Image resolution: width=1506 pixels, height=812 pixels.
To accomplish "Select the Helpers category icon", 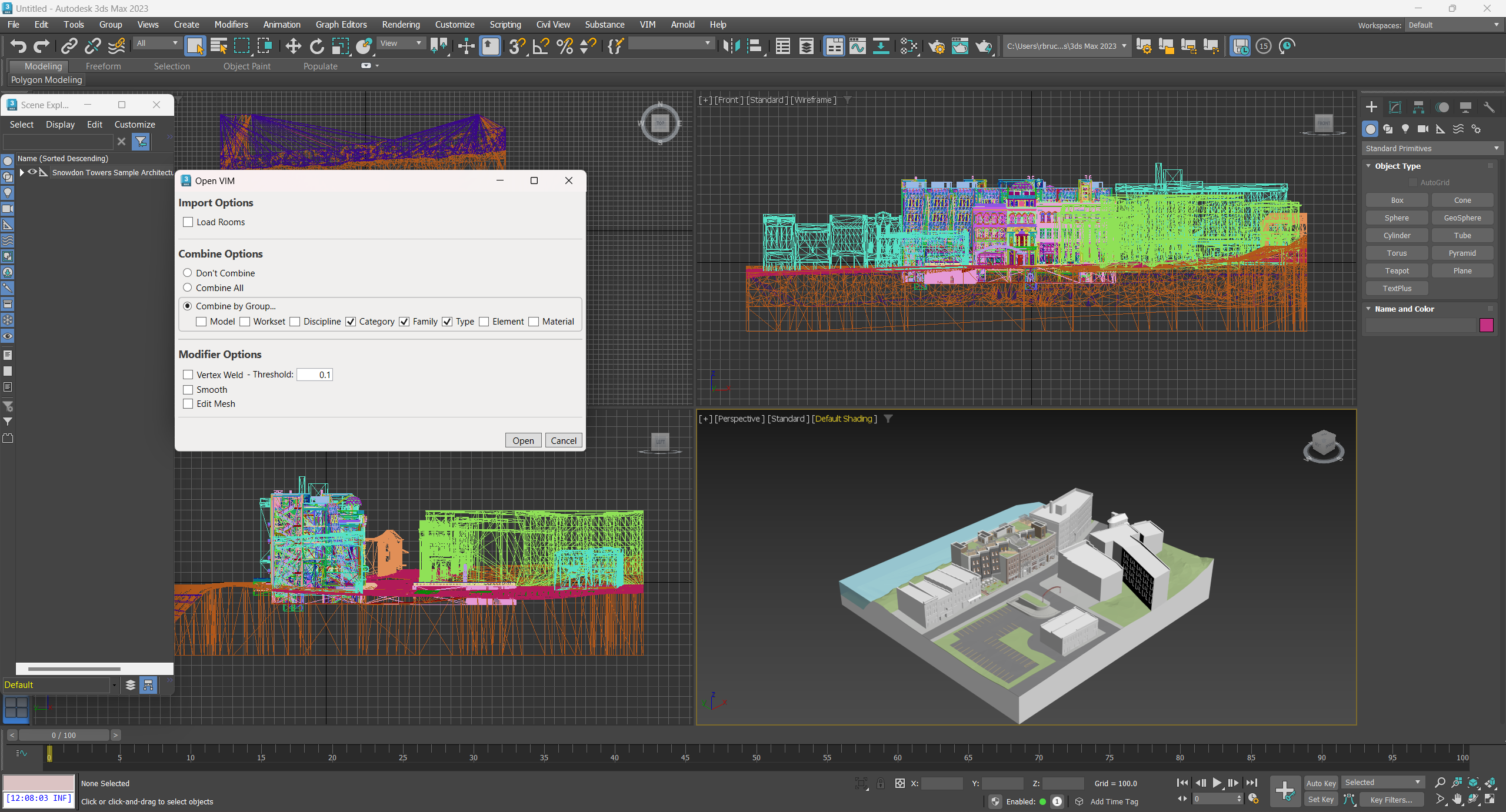I will pyautogui.click(x=1441, y=129).
